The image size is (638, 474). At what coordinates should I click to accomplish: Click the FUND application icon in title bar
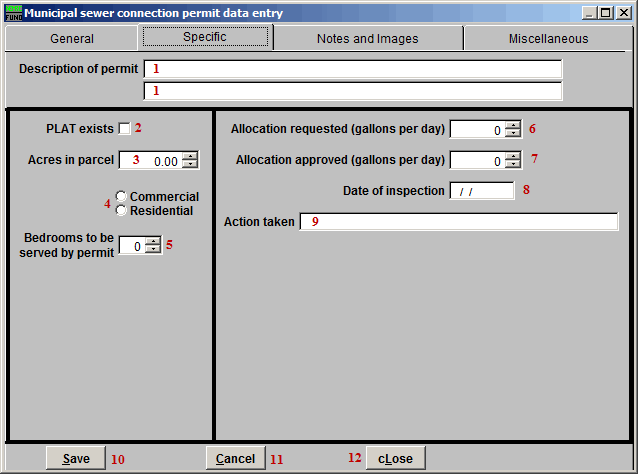(x=13, y=13)
